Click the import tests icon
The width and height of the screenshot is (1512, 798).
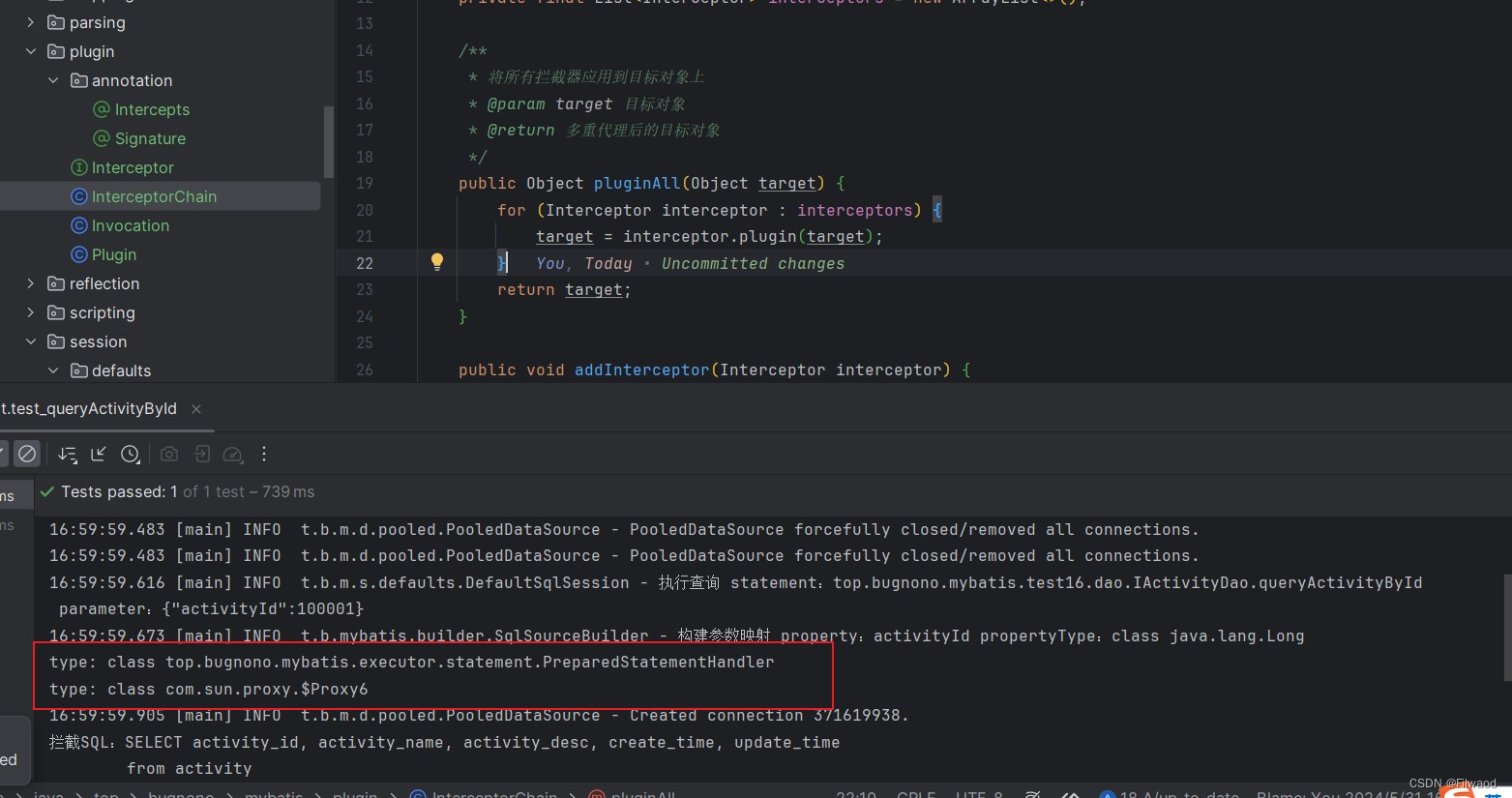pos(201,454)
